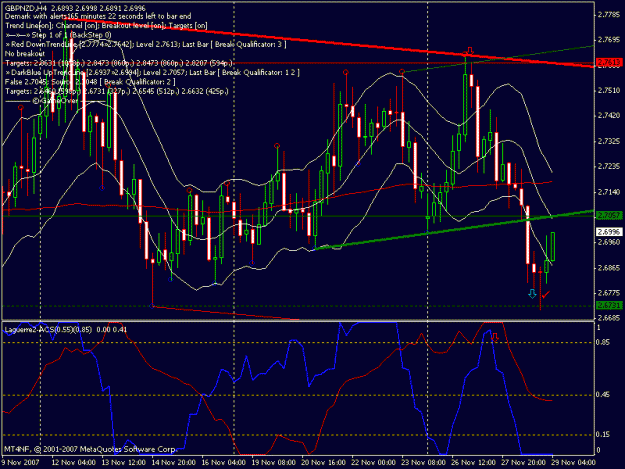Click the 'Demark with alerts' countdown line

click(x=98, y=16)
